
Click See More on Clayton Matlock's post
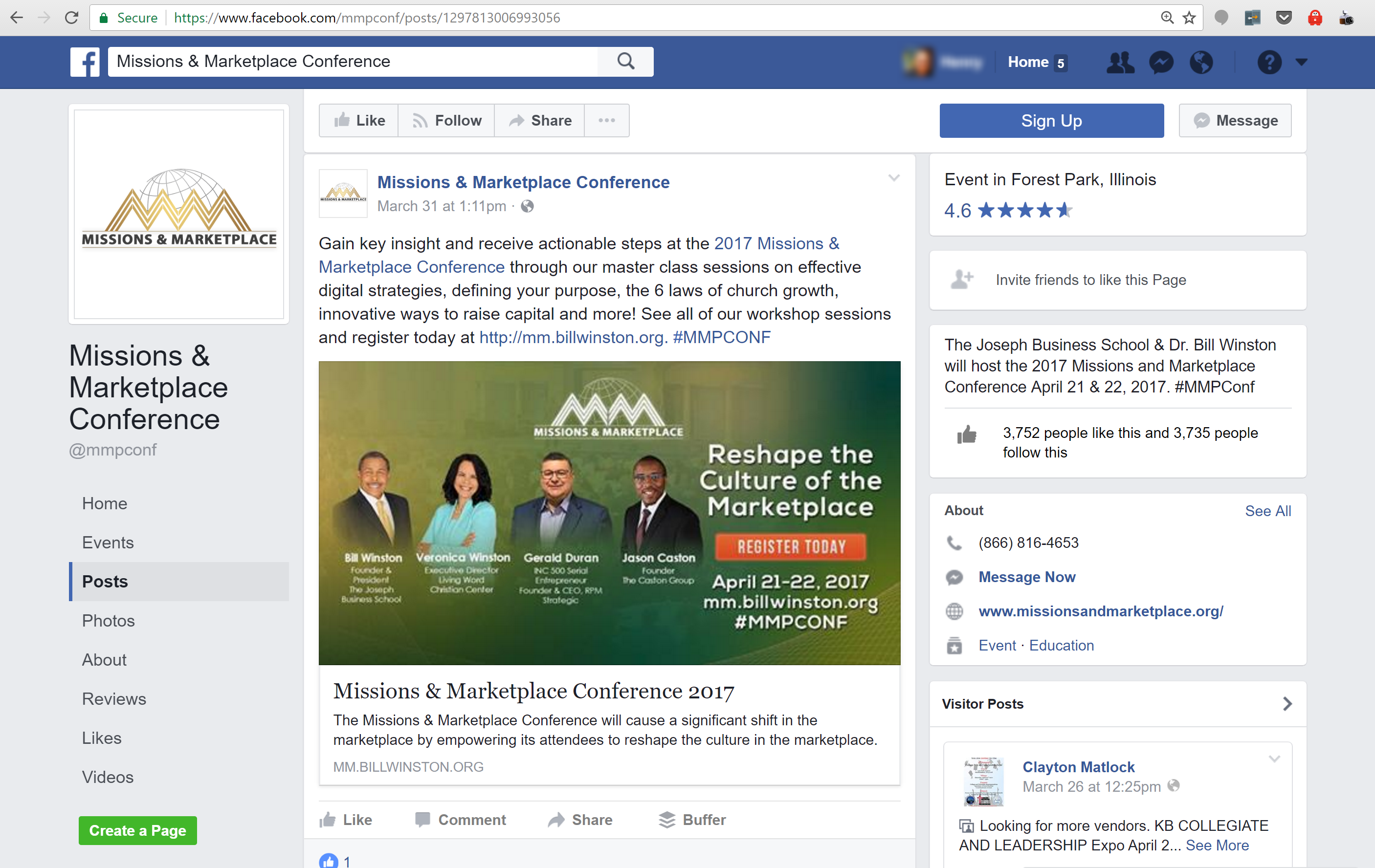(1217, 845)
